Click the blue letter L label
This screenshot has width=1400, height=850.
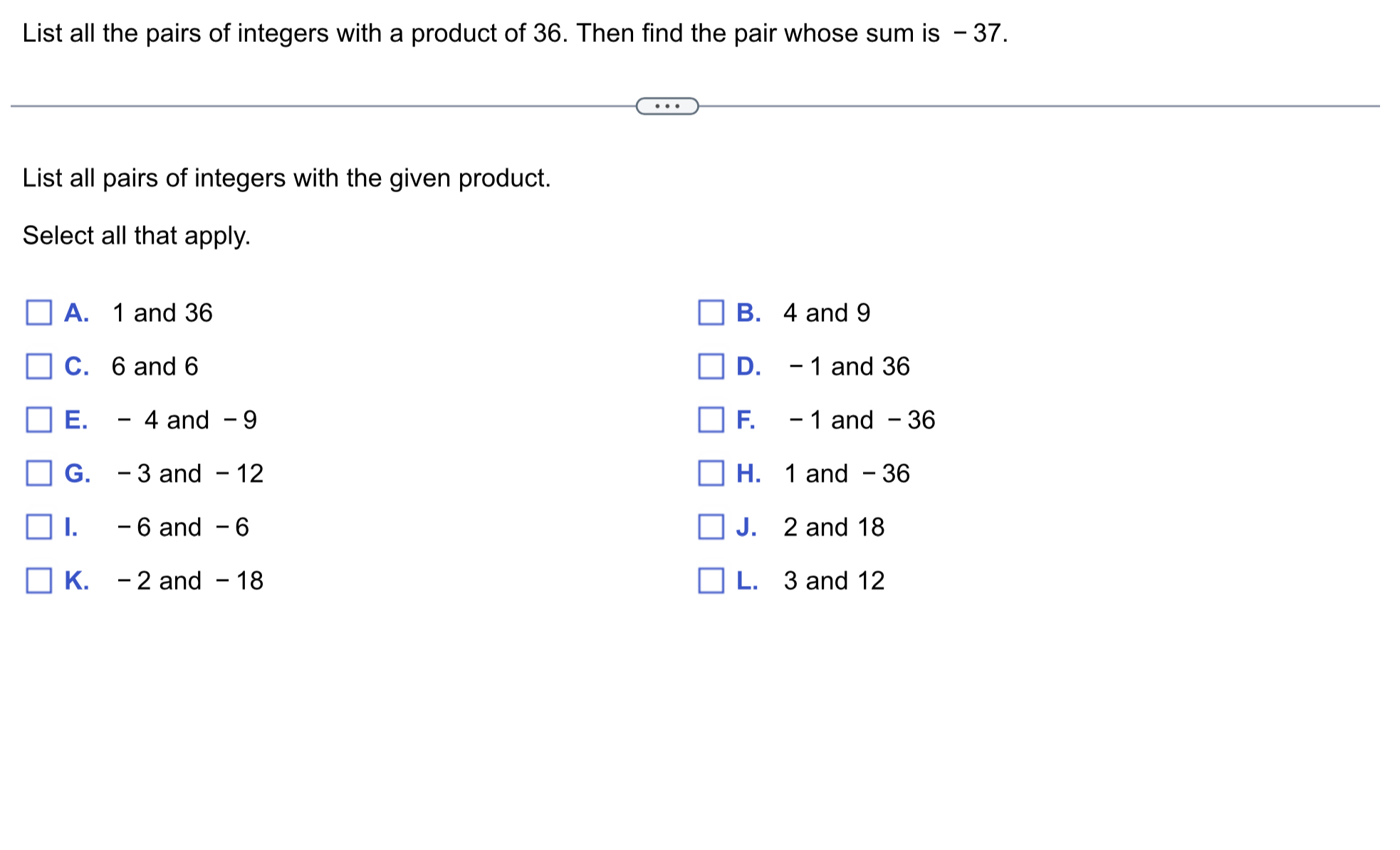[x=747, y=581]
